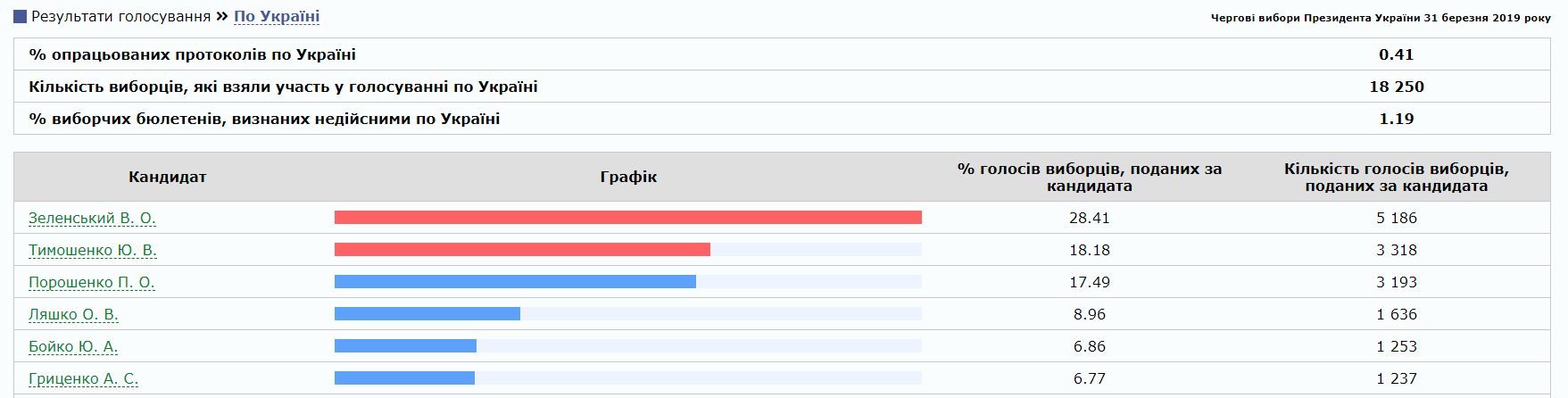The image size is (1568, 398).
Task: Open candidate Ляшко О. В. page
Action: pos(73,314)
